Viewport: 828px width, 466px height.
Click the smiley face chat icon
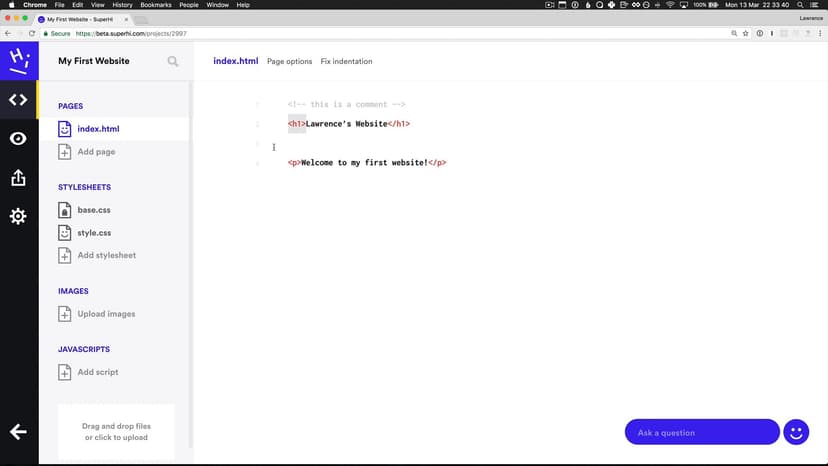[x=796, y=432]
